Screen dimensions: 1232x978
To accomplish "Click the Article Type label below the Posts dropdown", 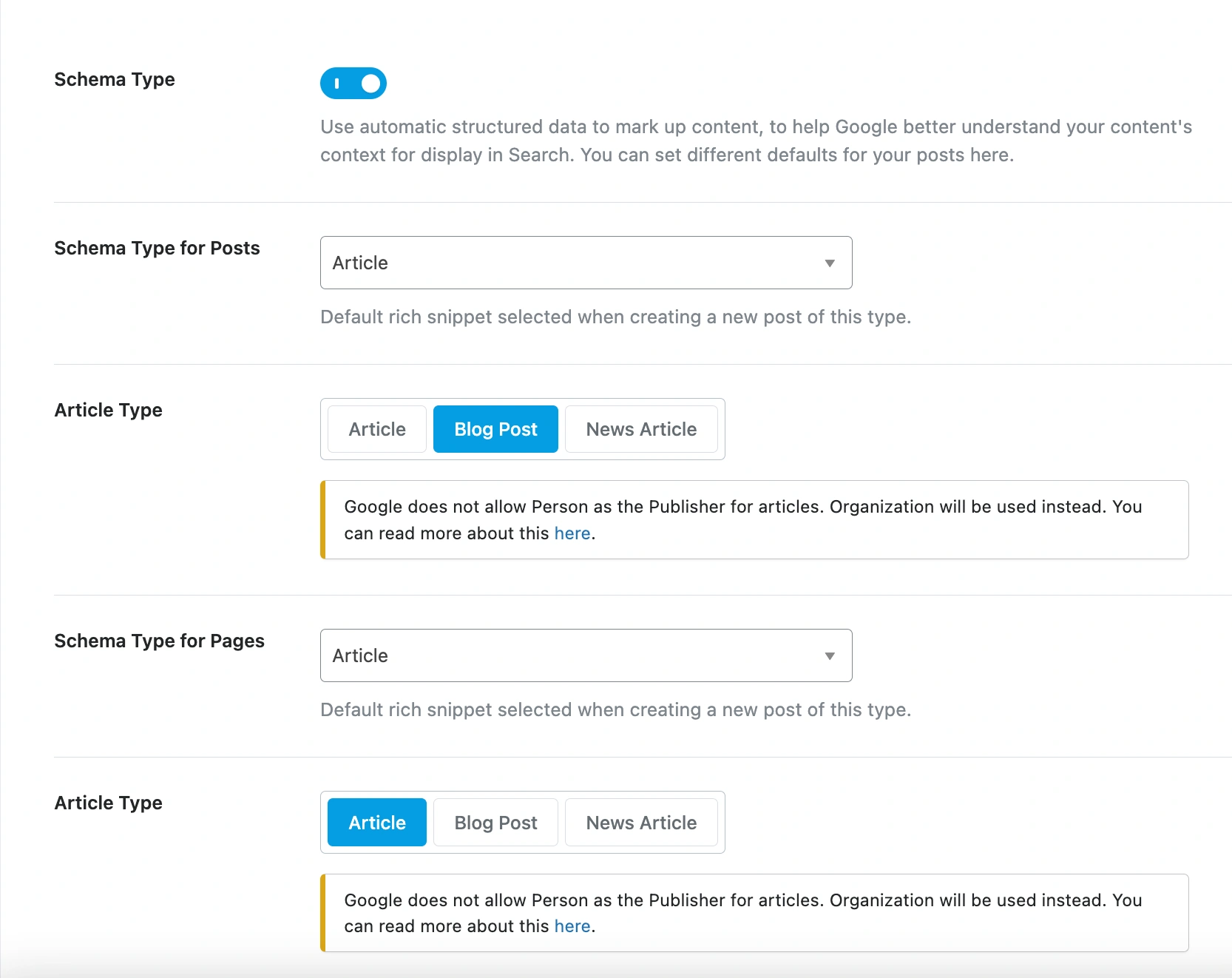I will coord(108,410).
